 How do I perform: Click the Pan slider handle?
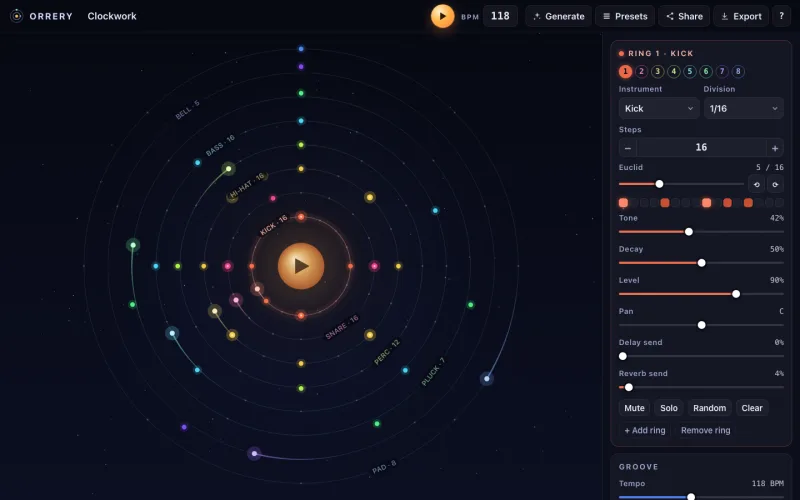point(702,325)
